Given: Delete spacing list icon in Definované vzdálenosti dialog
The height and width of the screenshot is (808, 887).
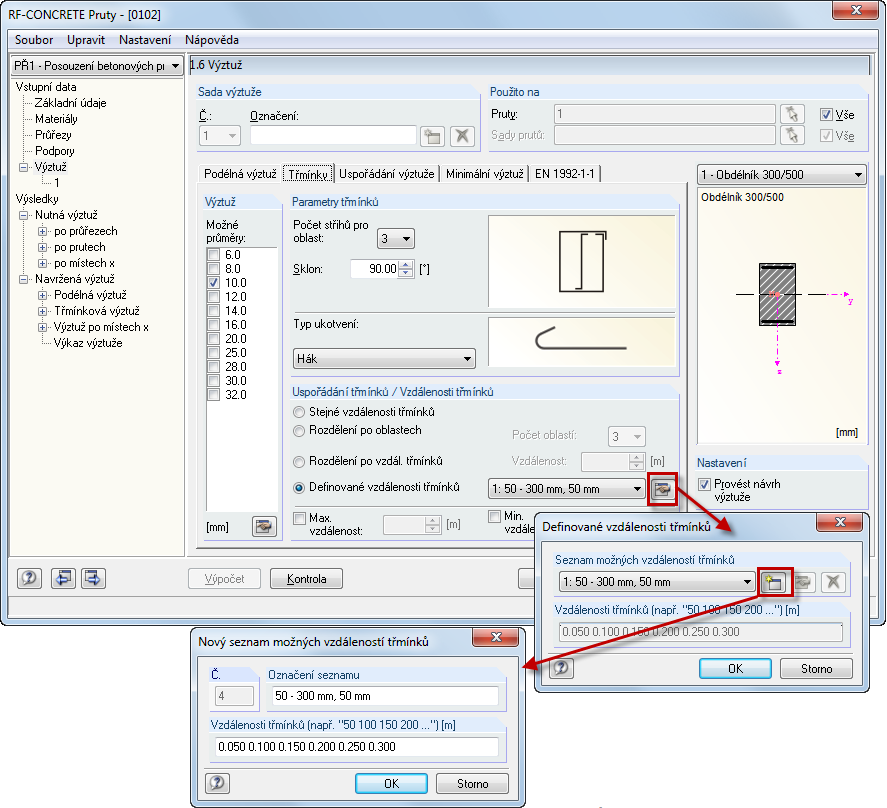Looking at the screenshot, I should point(833,582).
